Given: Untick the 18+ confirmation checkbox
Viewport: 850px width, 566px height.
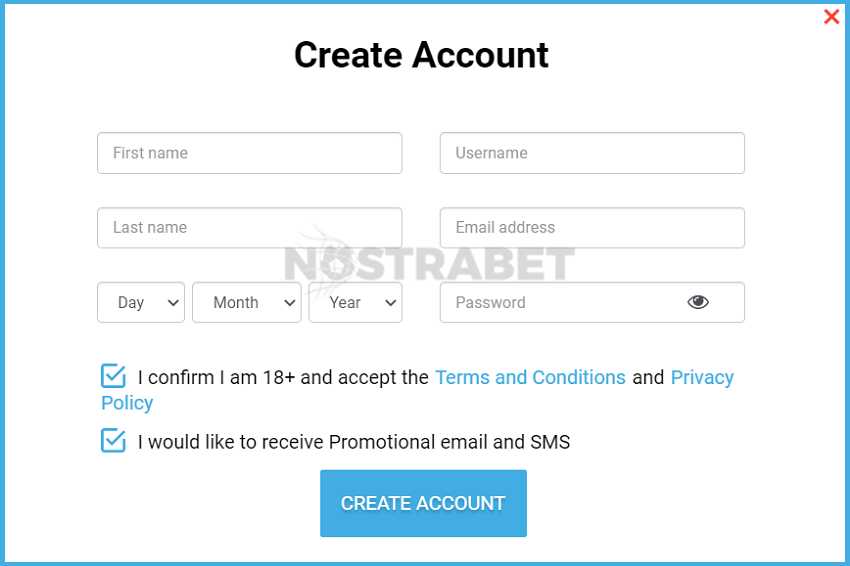Looking at the screenshot, I should tap(113, 376).
